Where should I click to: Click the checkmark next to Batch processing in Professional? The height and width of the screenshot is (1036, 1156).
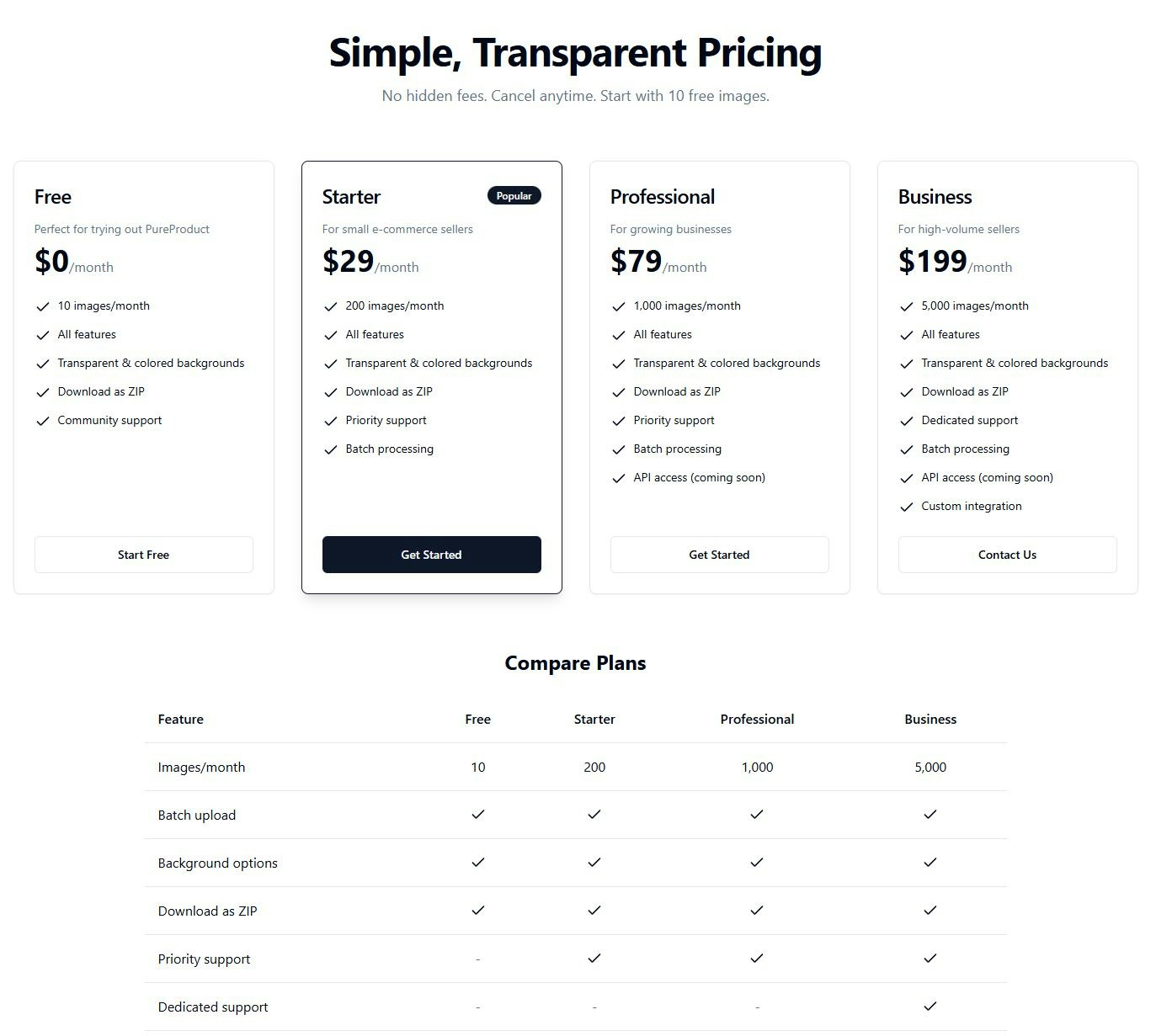pyautogui.click(x=619, y=449)
